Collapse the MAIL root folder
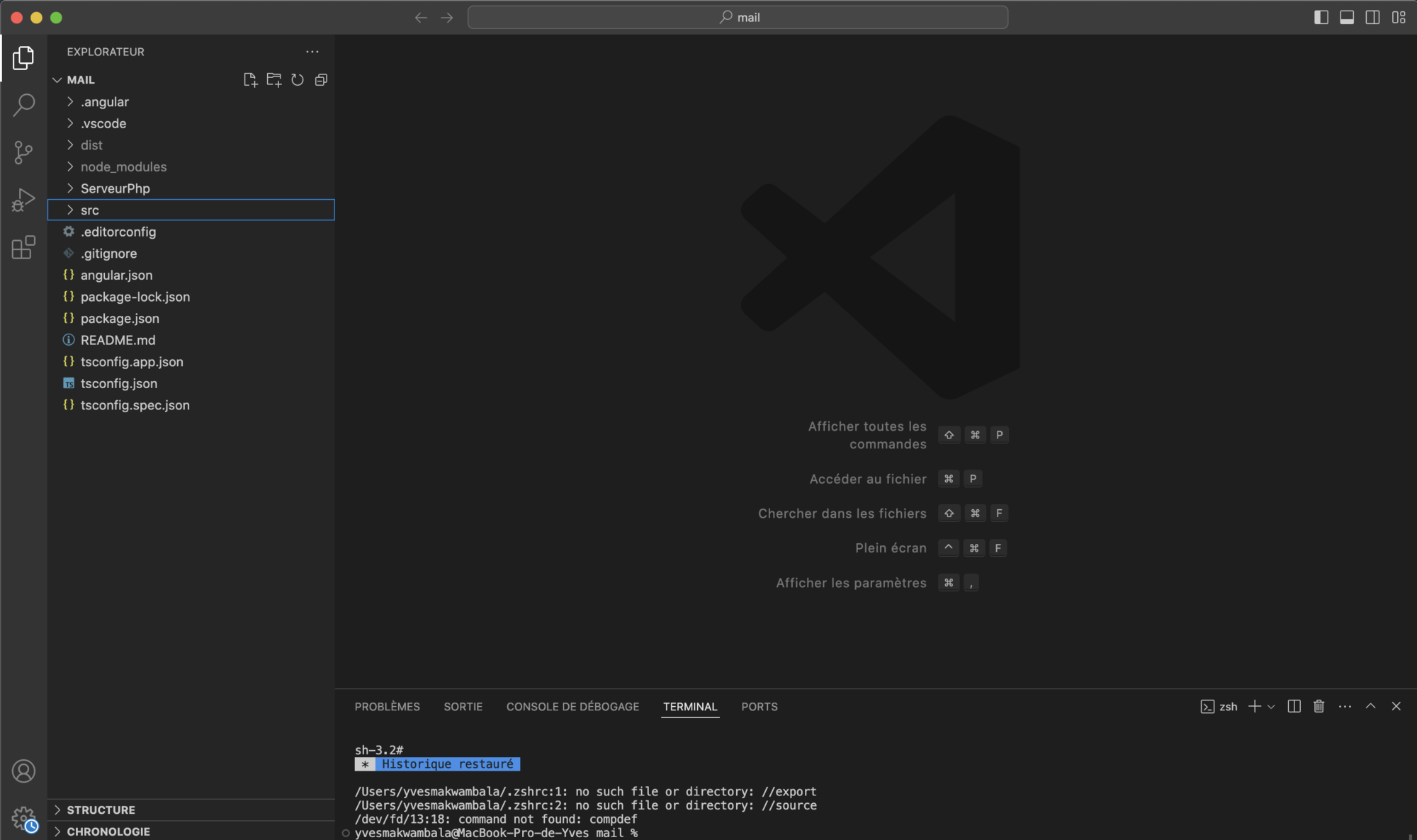 (57, 80)
